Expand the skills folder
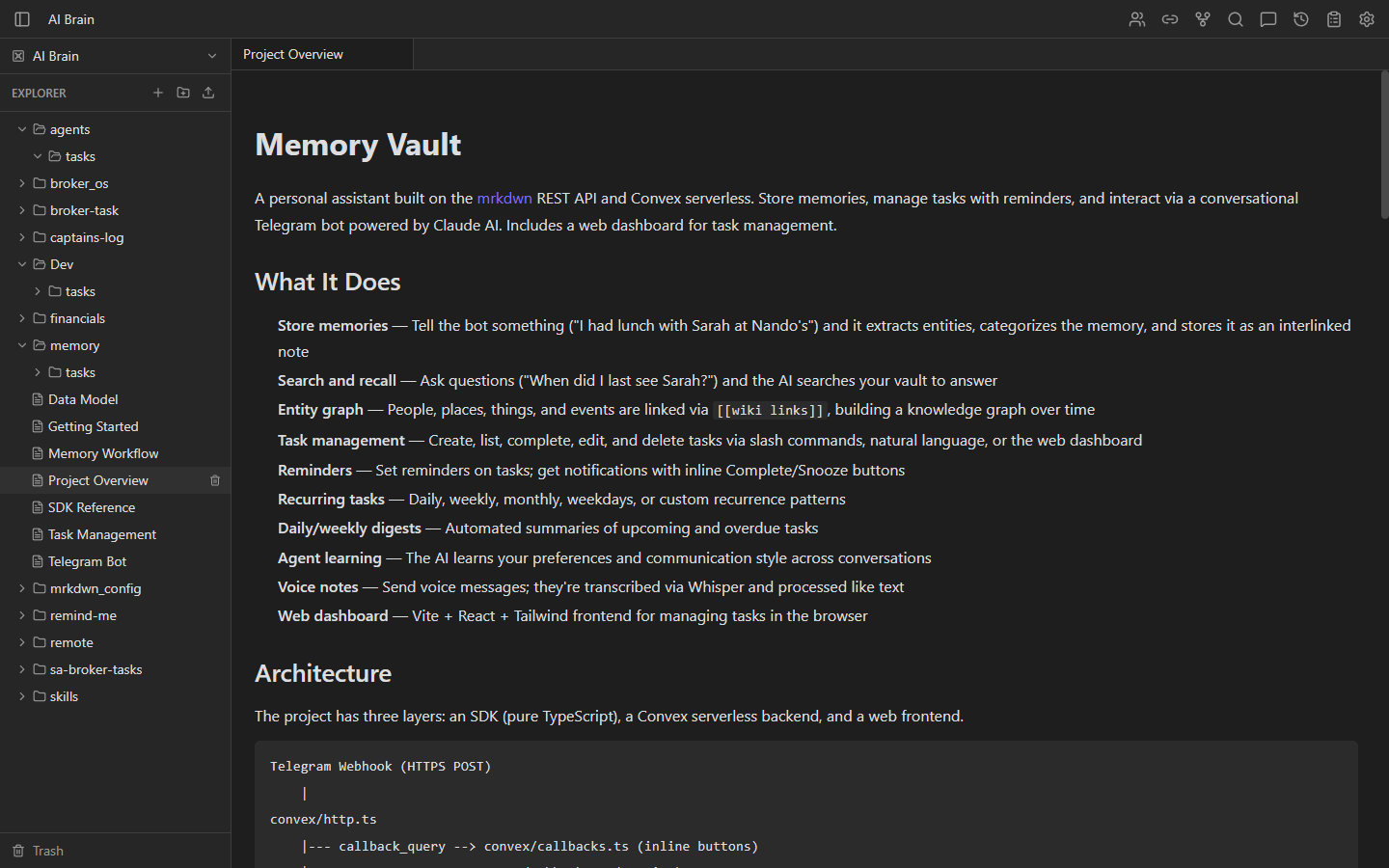 pyautogui.click(x=21, y=695)
